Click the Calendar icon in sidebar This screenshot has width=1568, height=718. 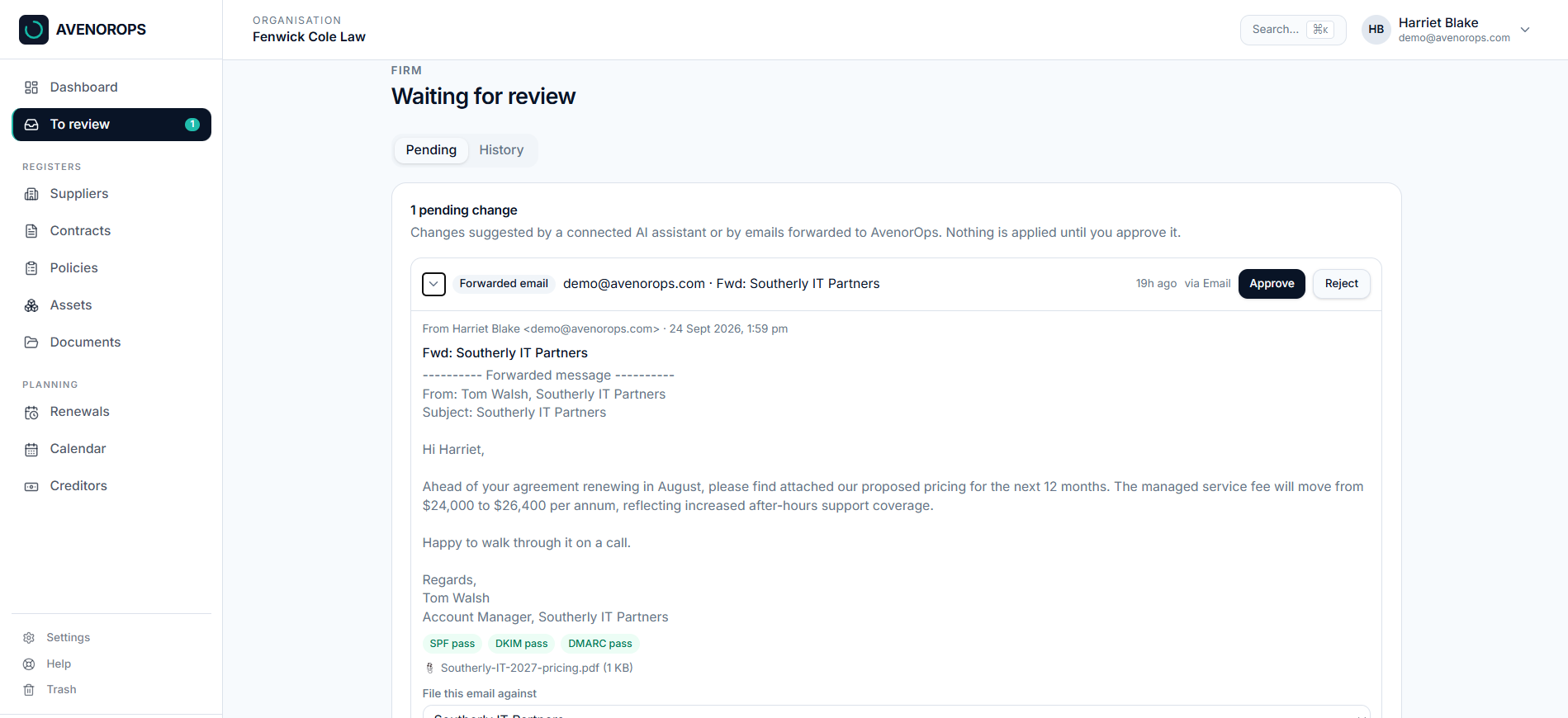tap(31, 450)
